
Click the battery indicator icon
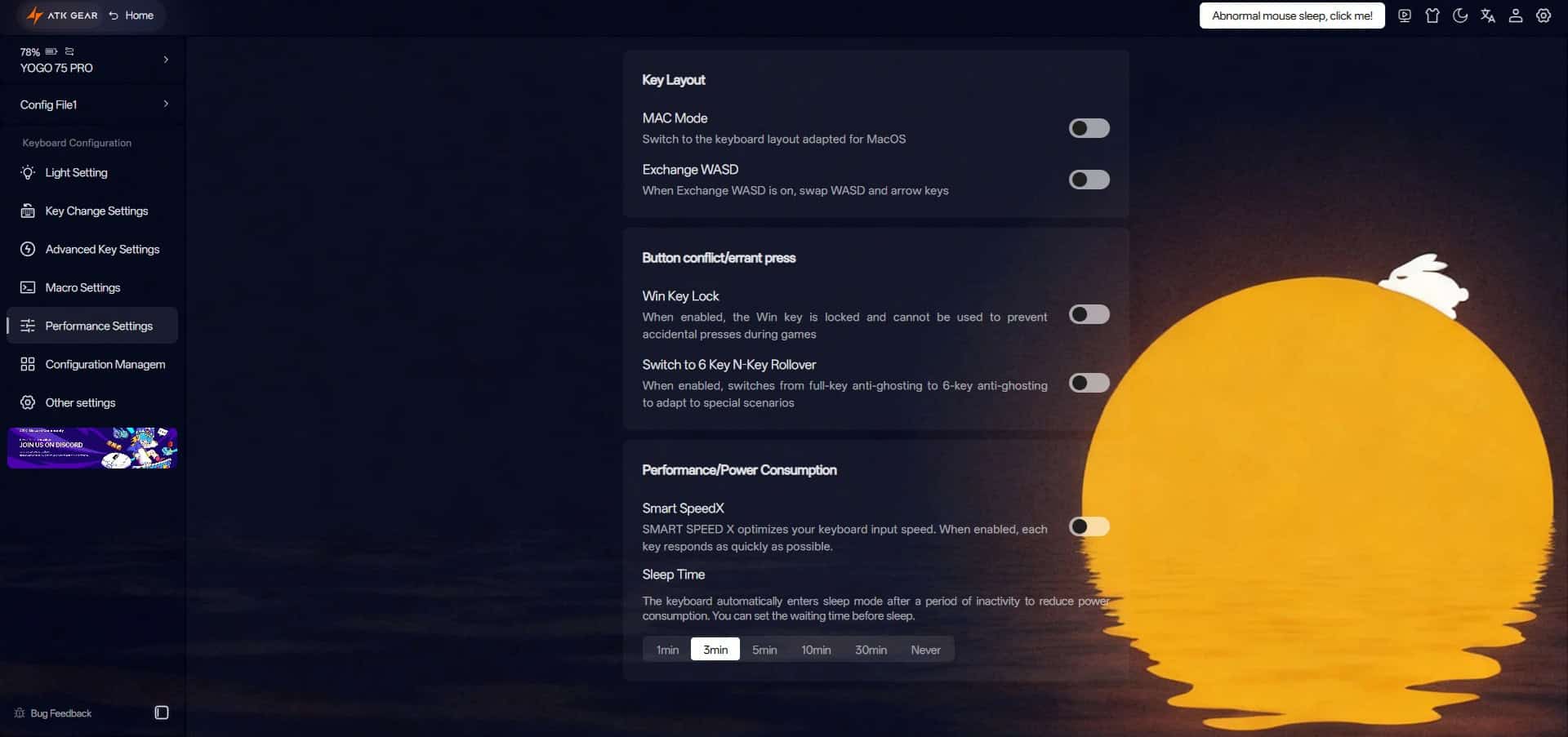(x=51, y=51)
